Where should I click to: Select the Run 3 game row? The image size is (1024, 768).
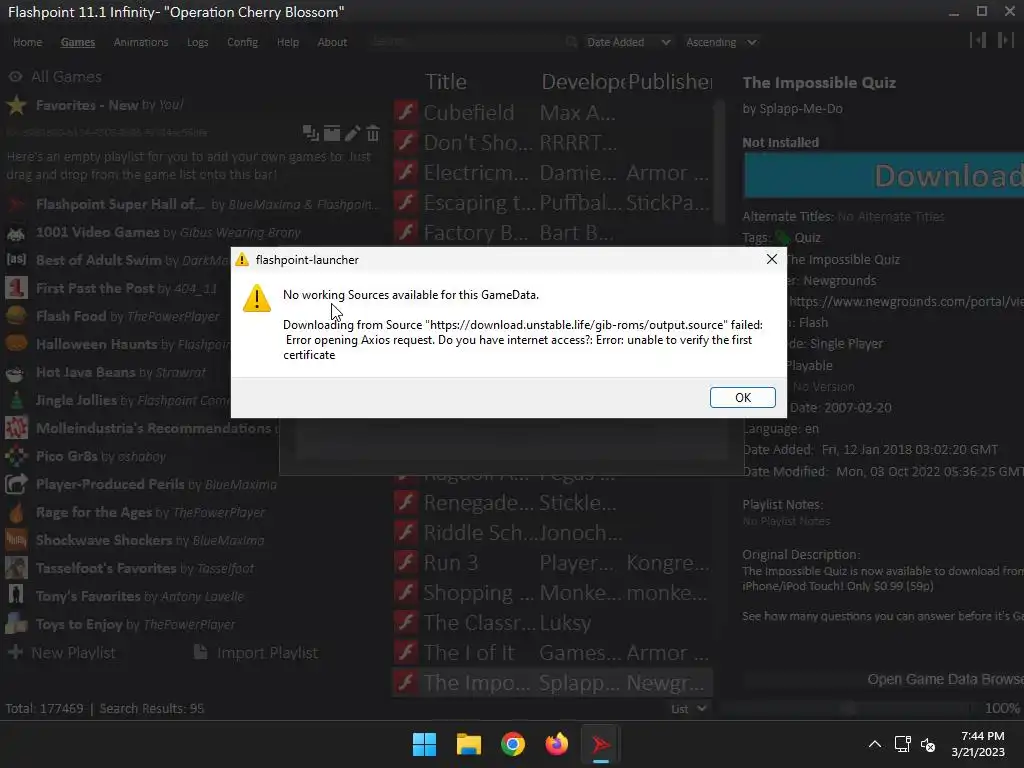(x=552, y=563)
